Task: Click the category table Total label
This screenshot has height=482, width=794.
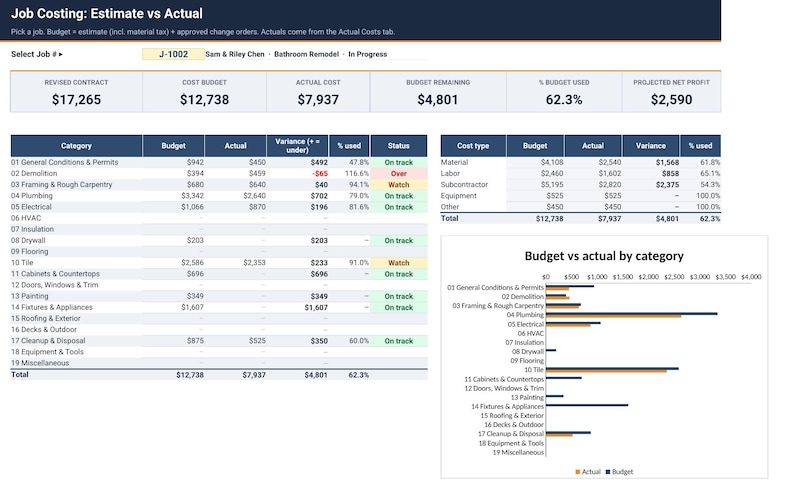Action: click(x=20, y=375)
